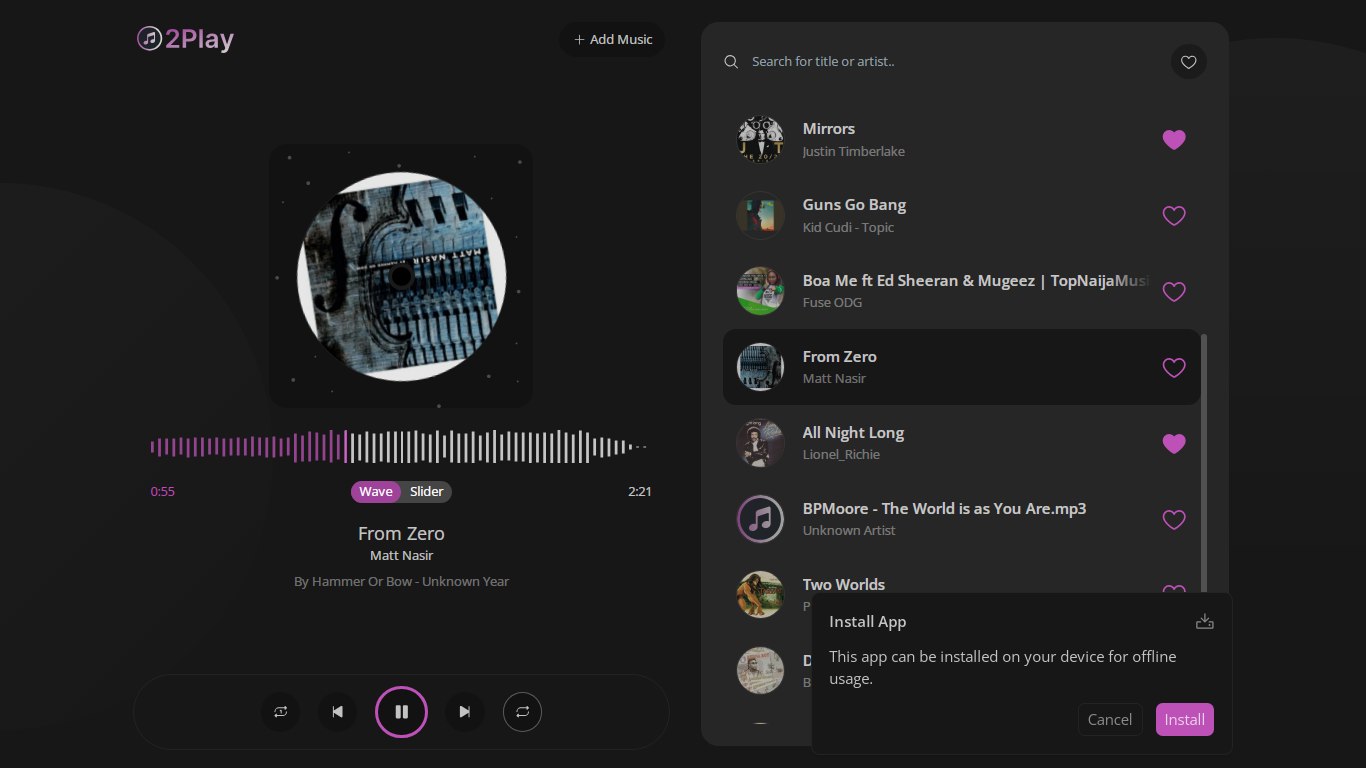Viewport: 1366px width, 768px height.
Task: Click the Fuse ODG artist name
Action: pyautogui.click(x=833, y=303)
